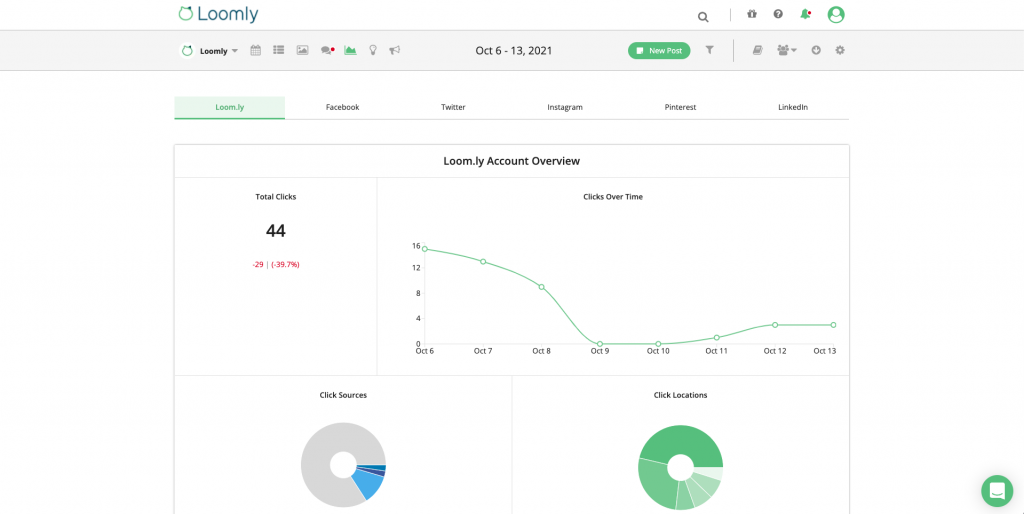Click the Oct 11 data point on chart
1024x514 pixels.
tap(716, 338)
